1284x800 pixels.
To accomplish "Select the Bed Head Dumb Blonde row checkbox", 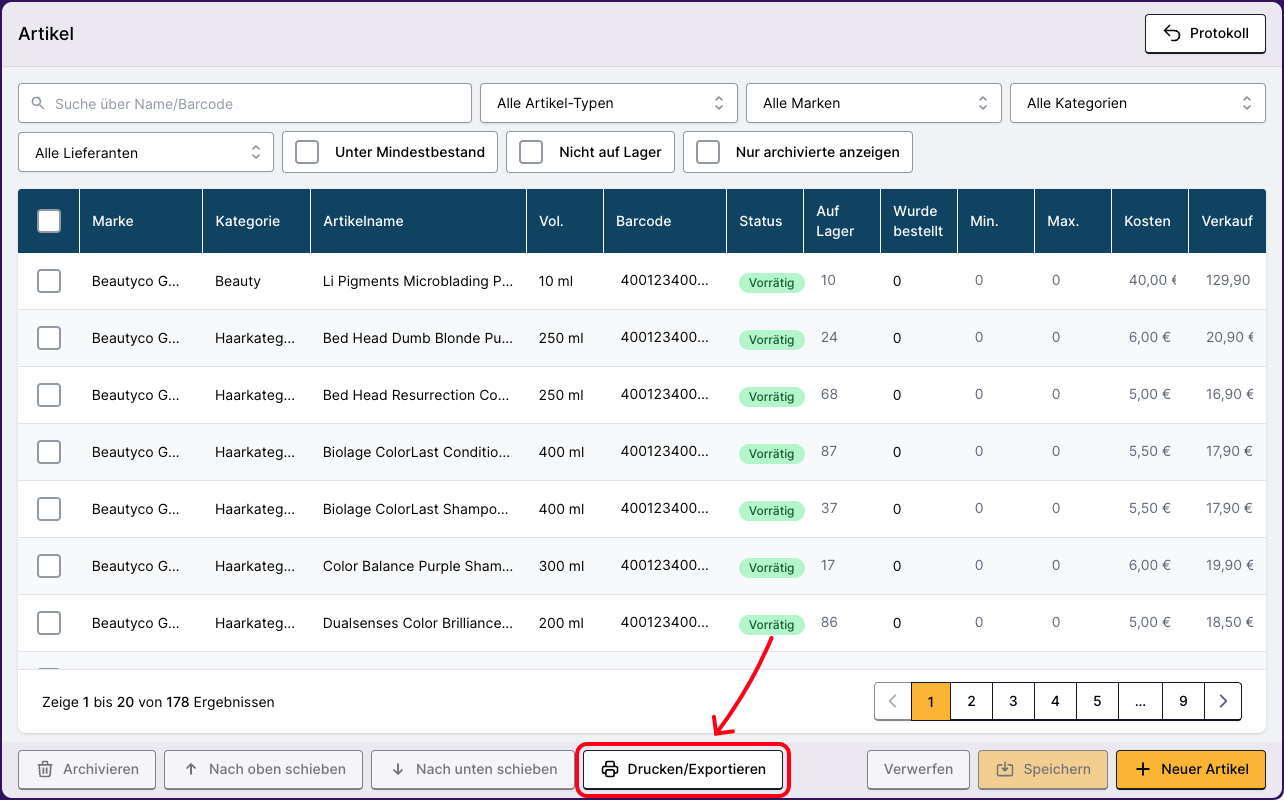I will click(49, 338).
